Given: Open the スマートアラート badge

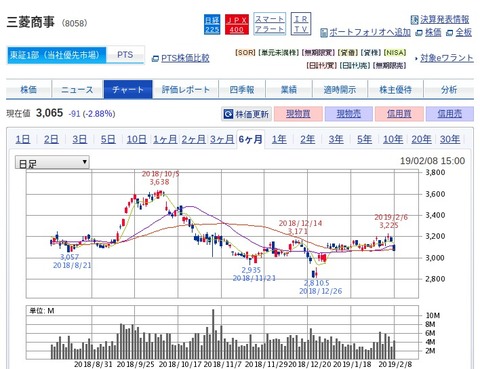Looking at the screenshot, I should click(x=269, y=24).
